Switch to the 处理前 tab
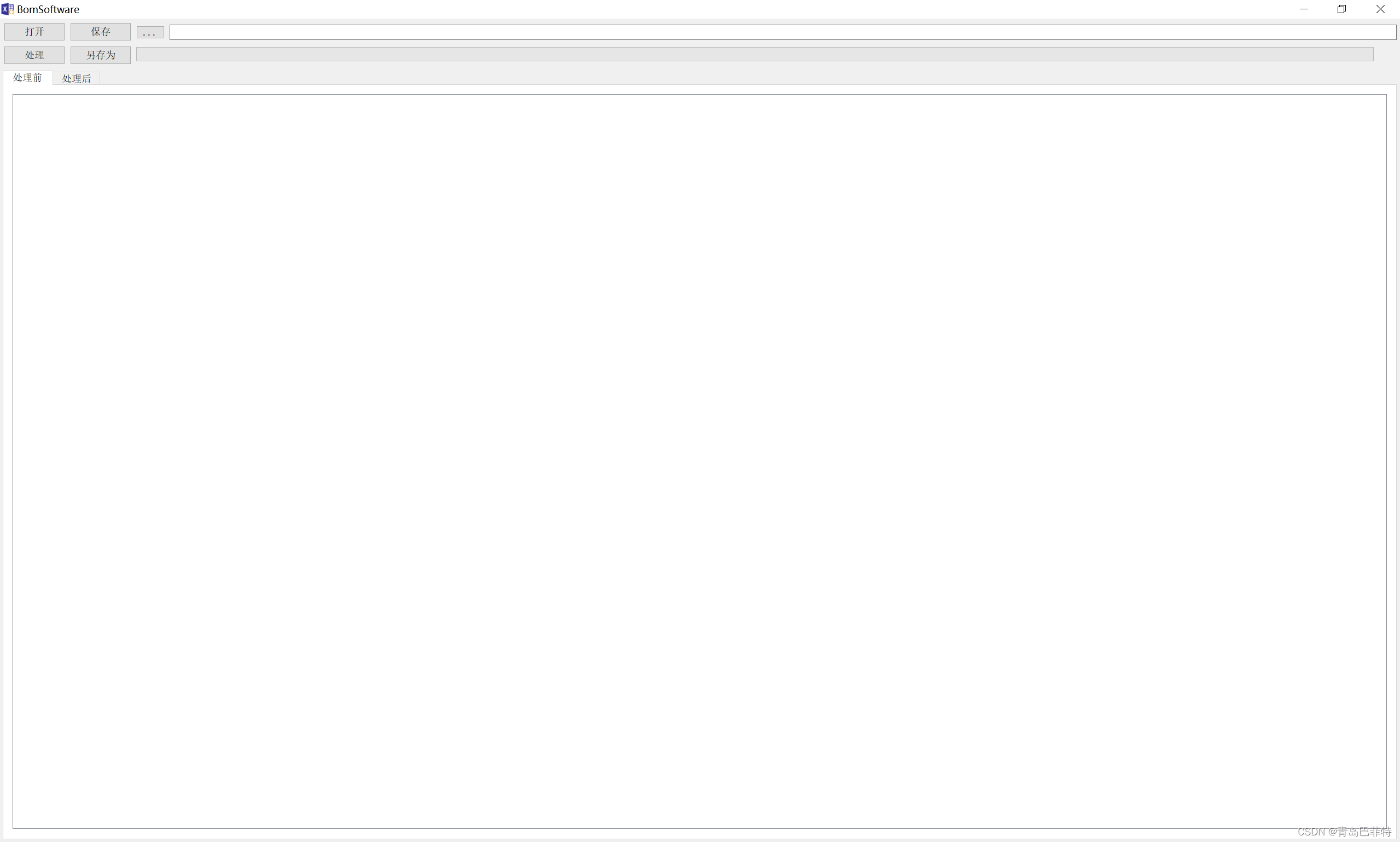1400x842 pixels. [28, 78]
